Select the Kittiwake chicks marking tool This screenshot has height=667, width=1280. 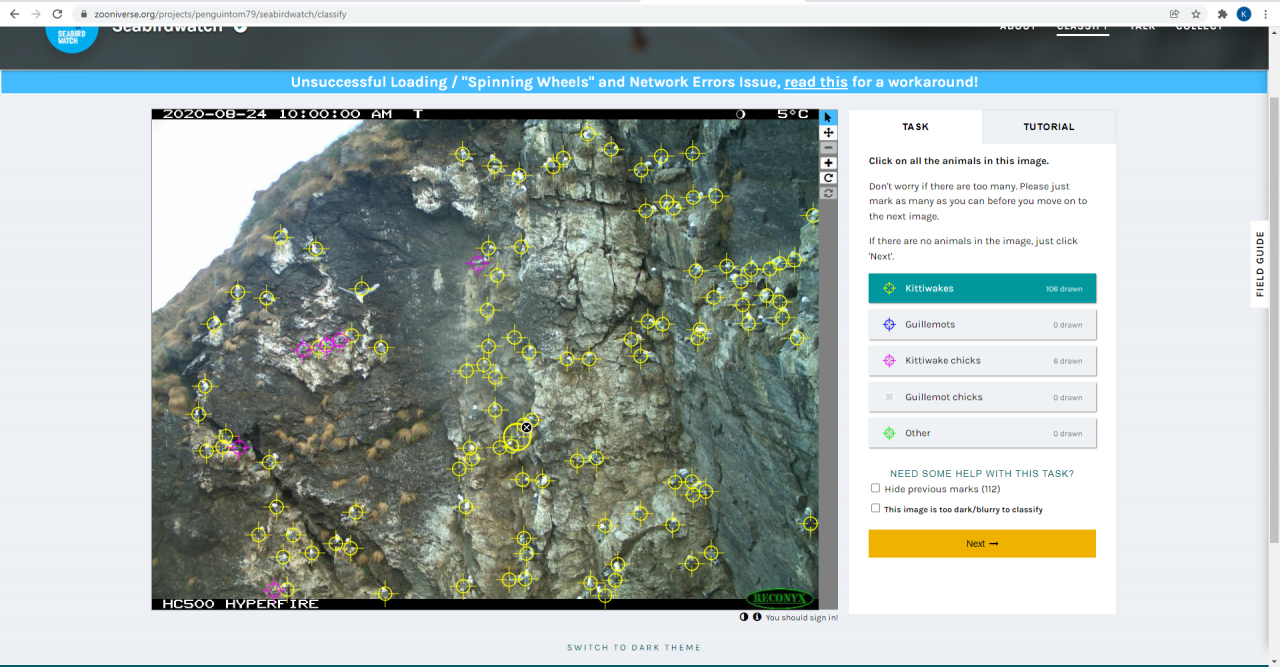point(982,360)
